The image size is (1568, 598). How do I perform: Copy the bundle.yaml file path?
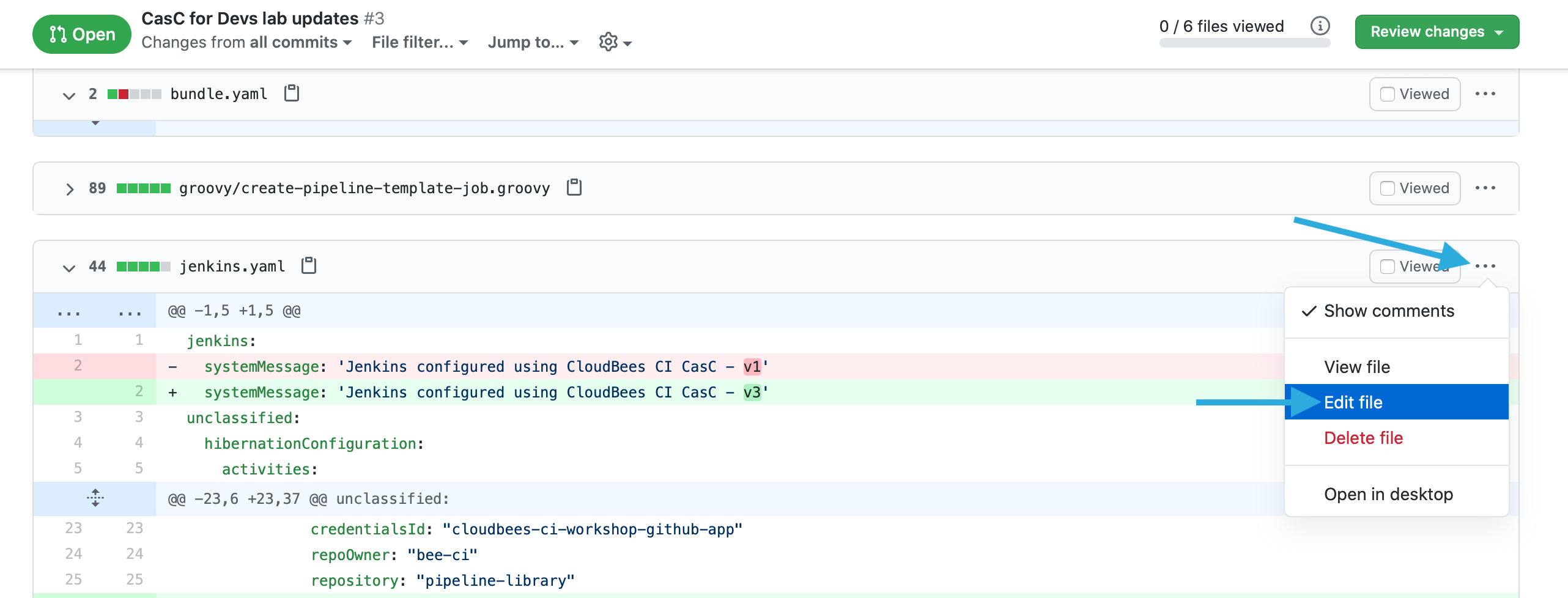click(292, 94)
